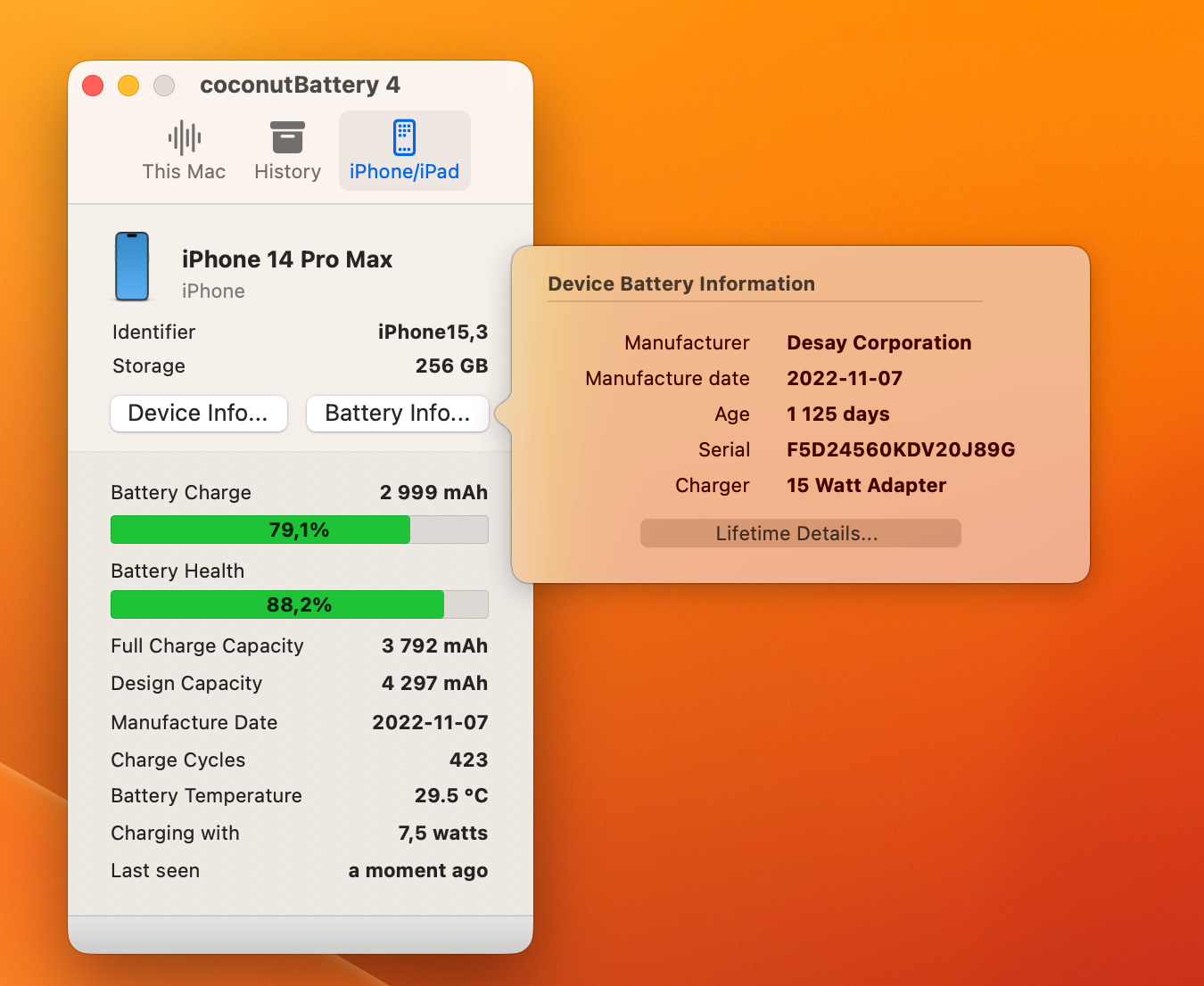Click the Full Charge Capacity value 3 792 mAh
The height and width of the screenshot is (986, 1204).
(434, 646)
